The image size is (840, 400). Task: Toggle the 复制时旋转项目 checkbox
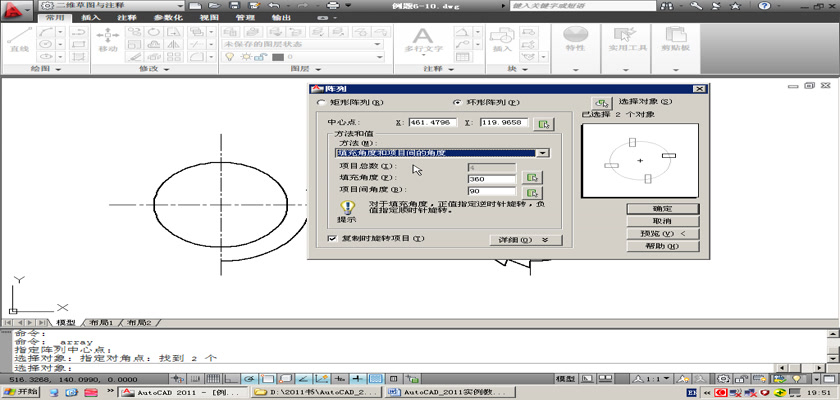332,238
